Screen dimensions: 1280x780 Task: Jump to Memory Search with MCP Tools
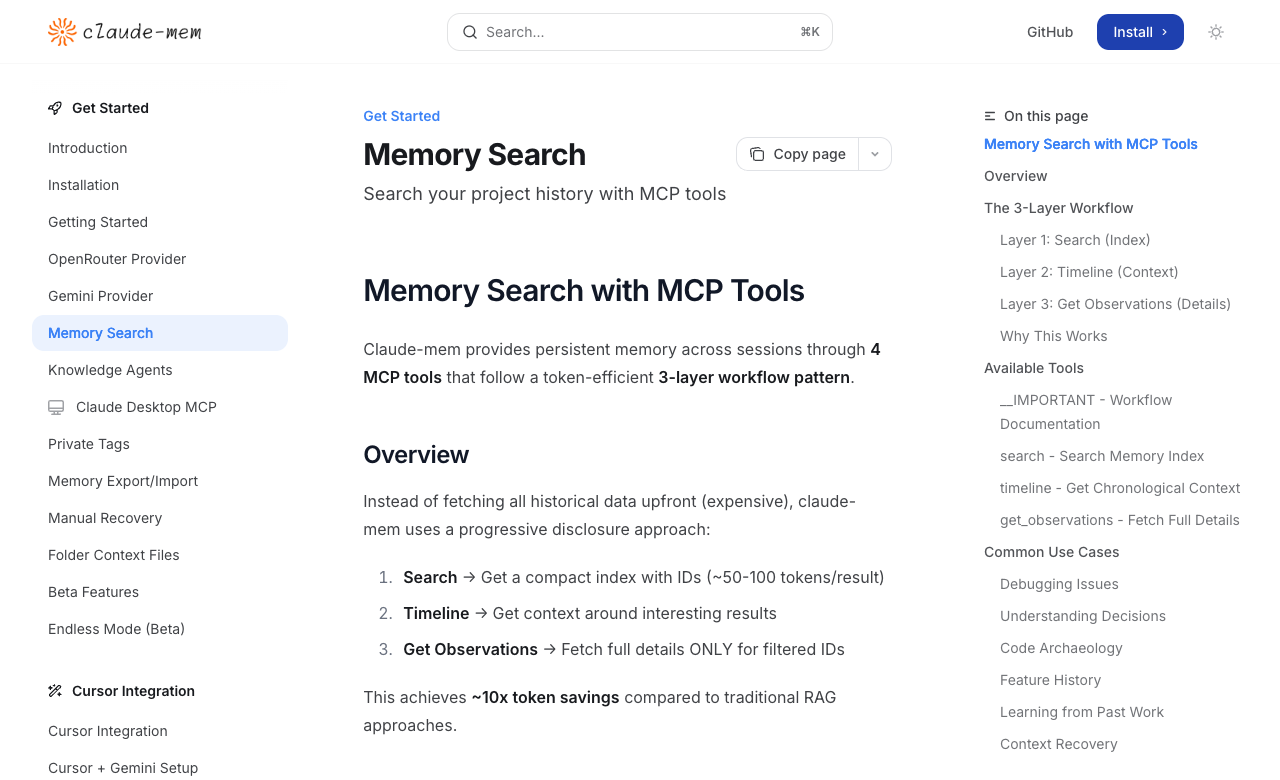tap(1091, 144)
